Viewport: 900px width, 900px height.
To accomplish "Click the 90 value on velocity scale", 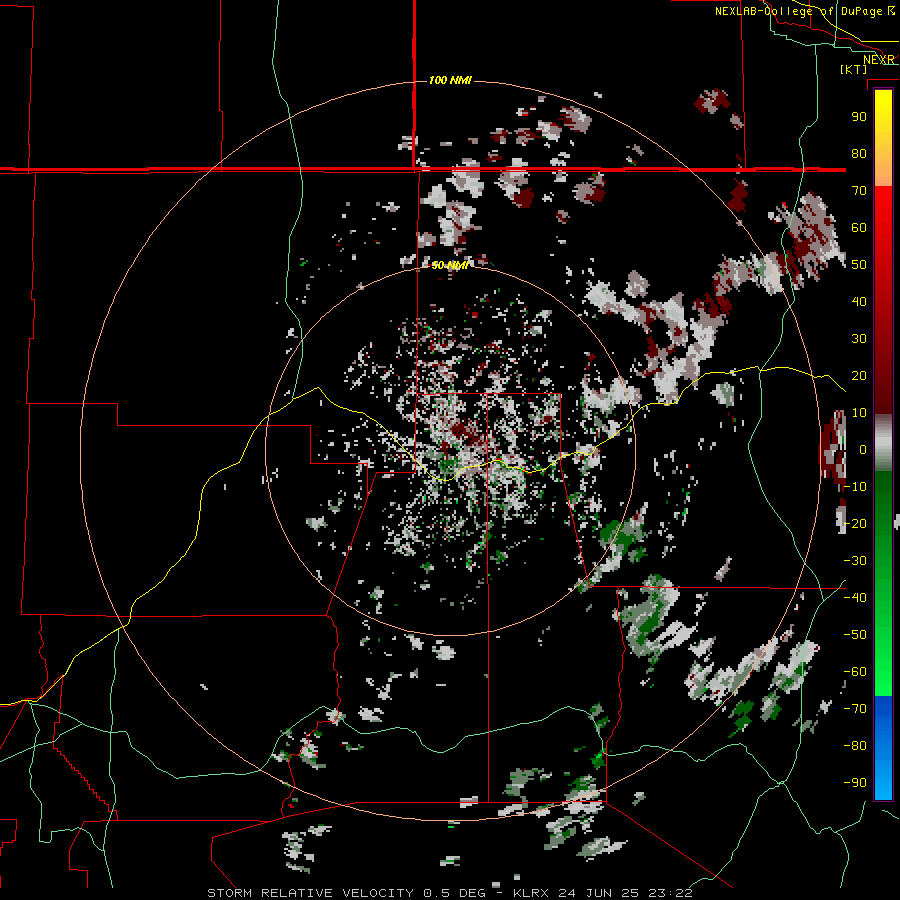I will coord(859,116).
